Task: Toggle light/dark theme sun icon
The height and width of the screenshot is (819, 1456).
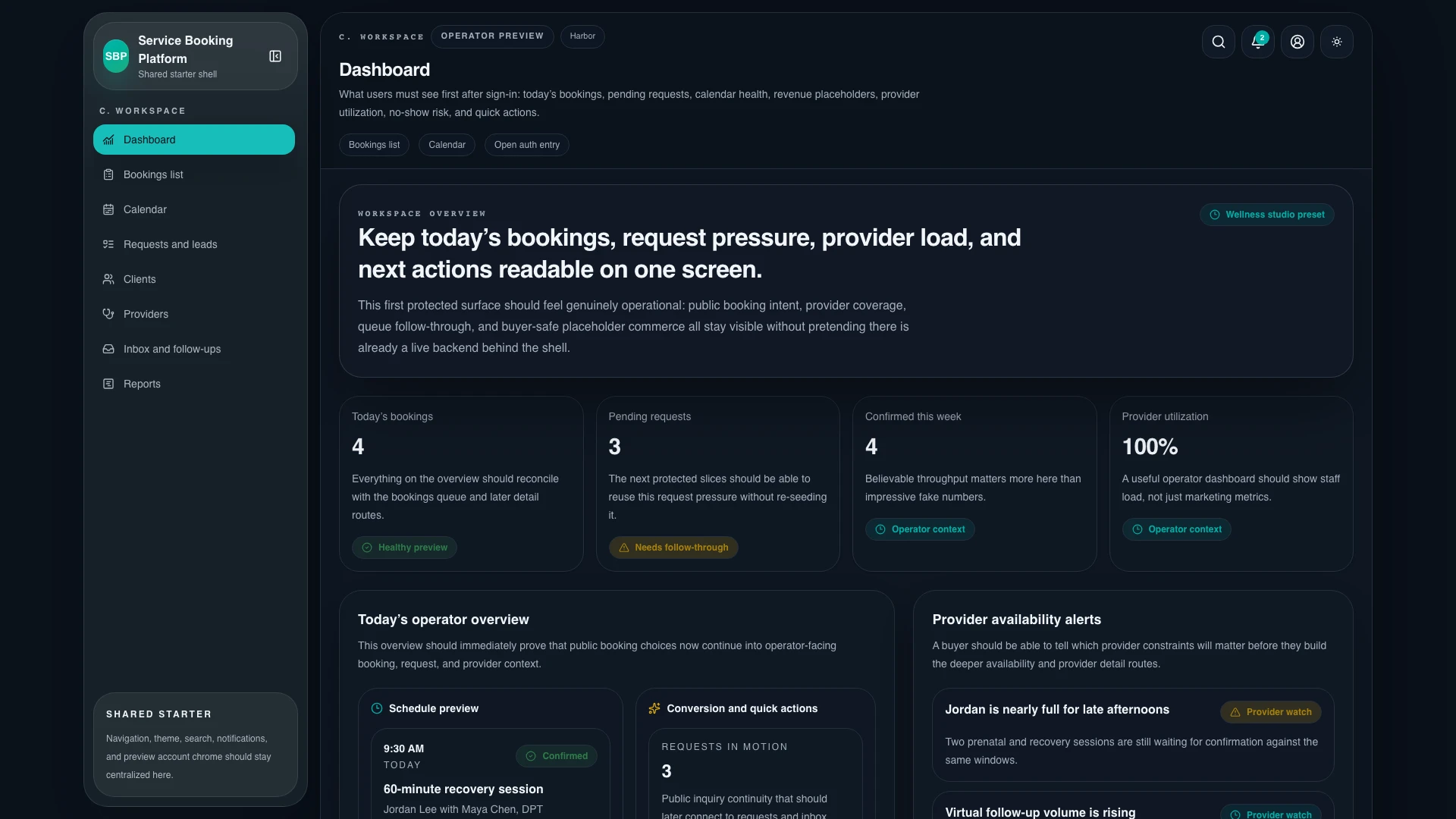Action: 1337,42
